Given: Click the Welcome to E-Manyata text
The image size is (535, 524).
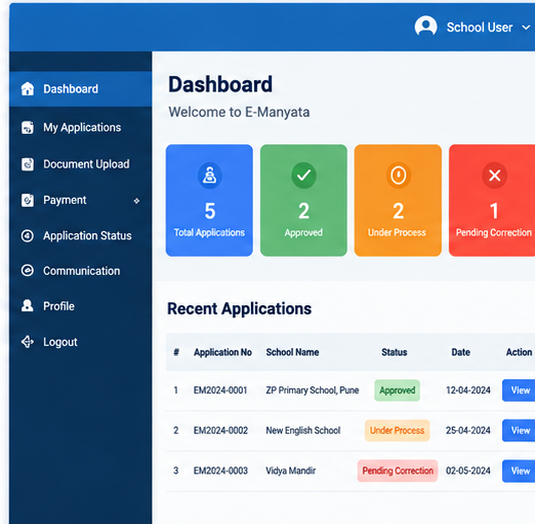Looking at the screenshot, I should (239, 112).
